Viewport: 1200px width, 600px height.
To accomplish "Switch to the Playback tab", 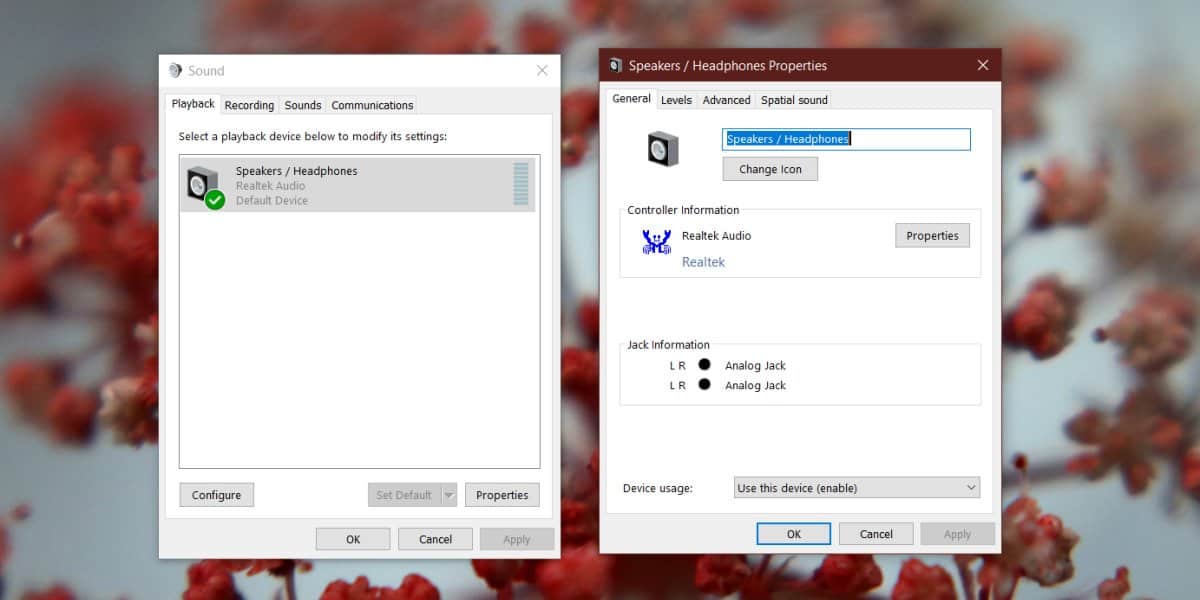I will [x=193, y=104].
